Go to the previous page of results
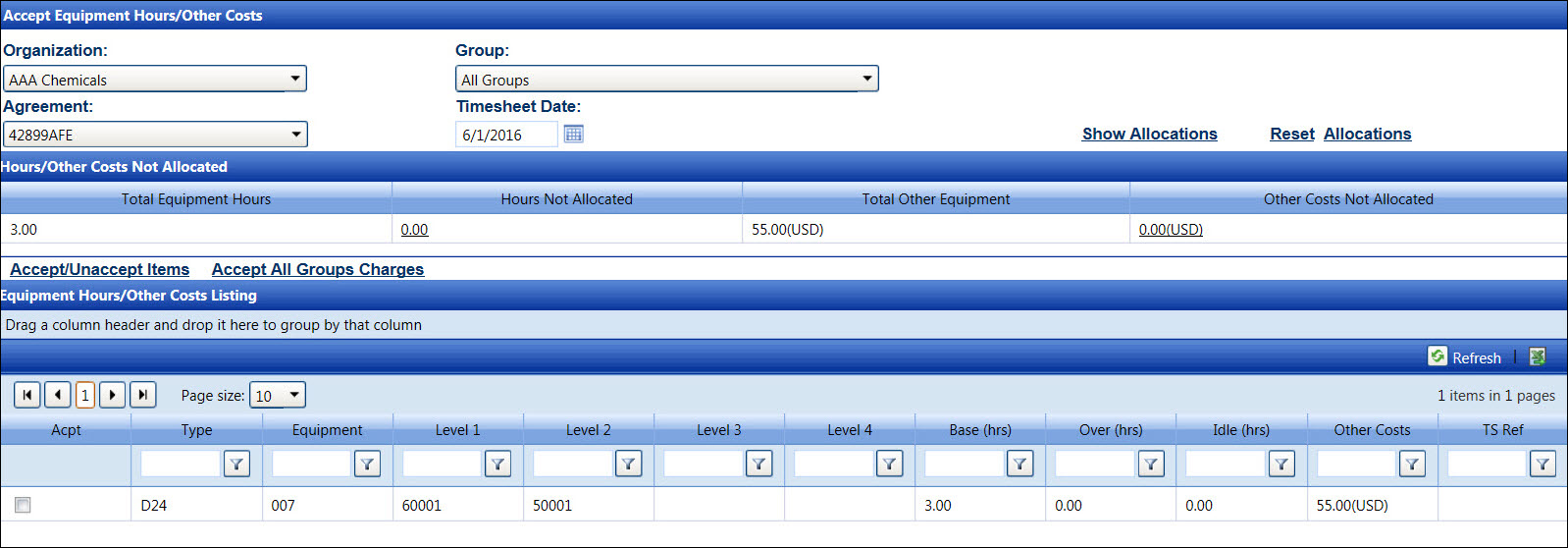 point(58,395)
